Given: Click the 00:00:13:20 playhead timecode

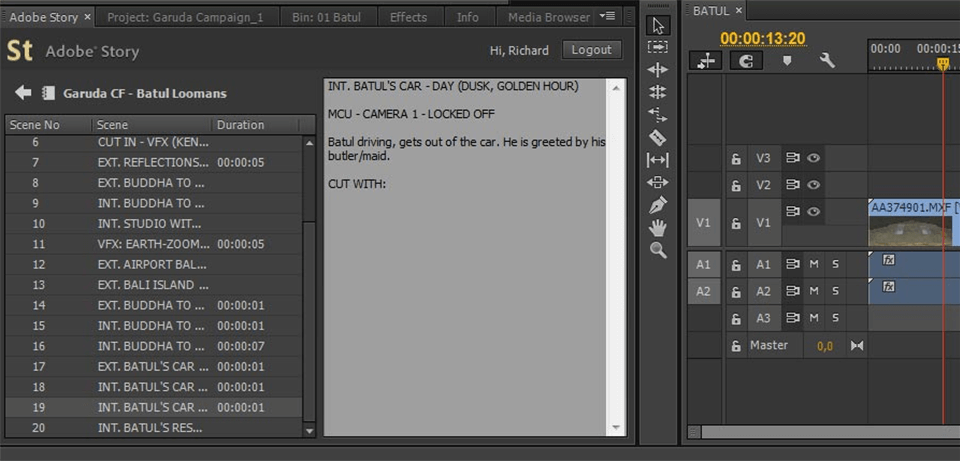Looking at the screenshot, I should [762, 39].
